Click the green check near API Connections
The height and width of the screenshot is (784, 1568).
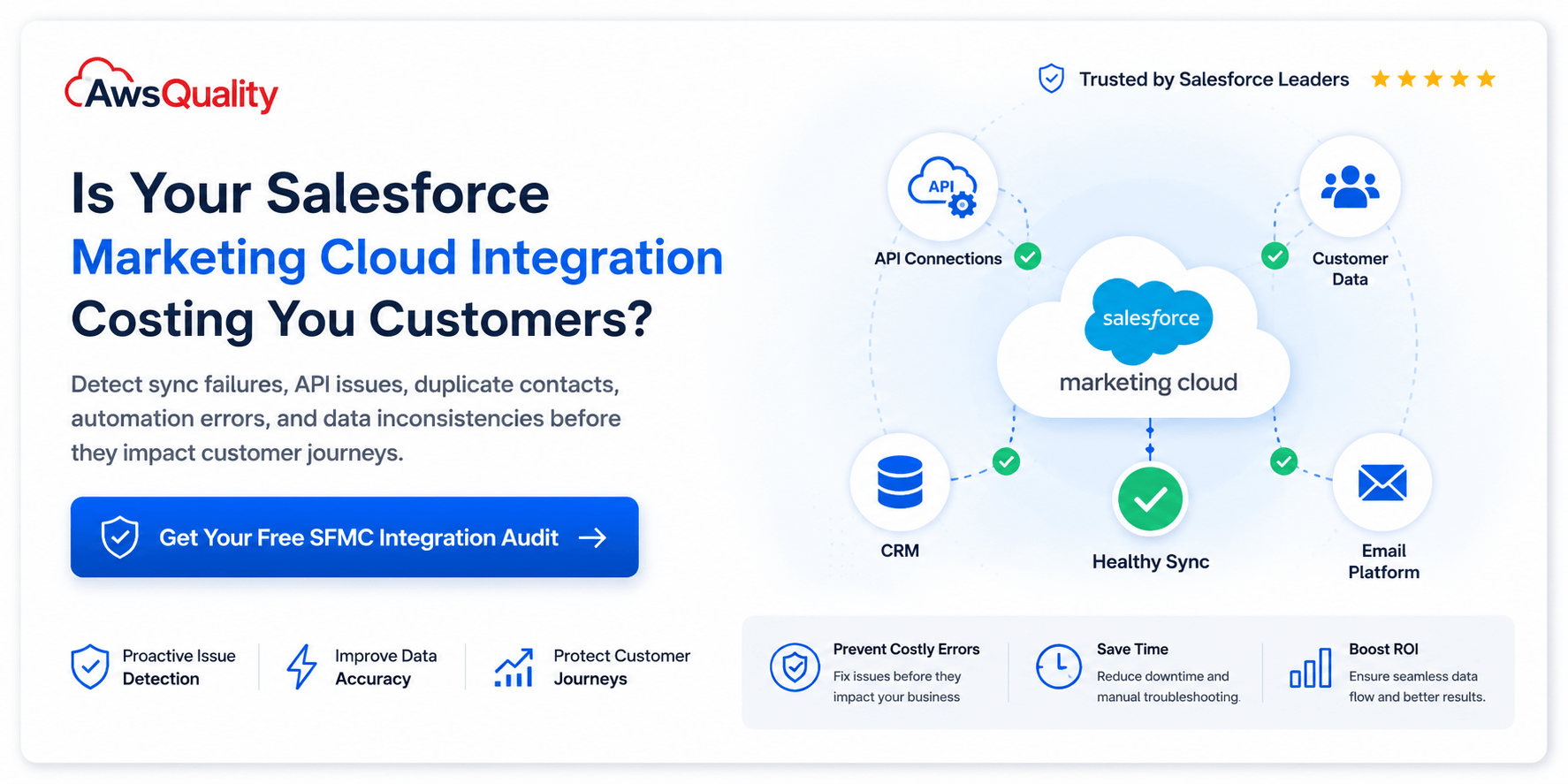1027,256
